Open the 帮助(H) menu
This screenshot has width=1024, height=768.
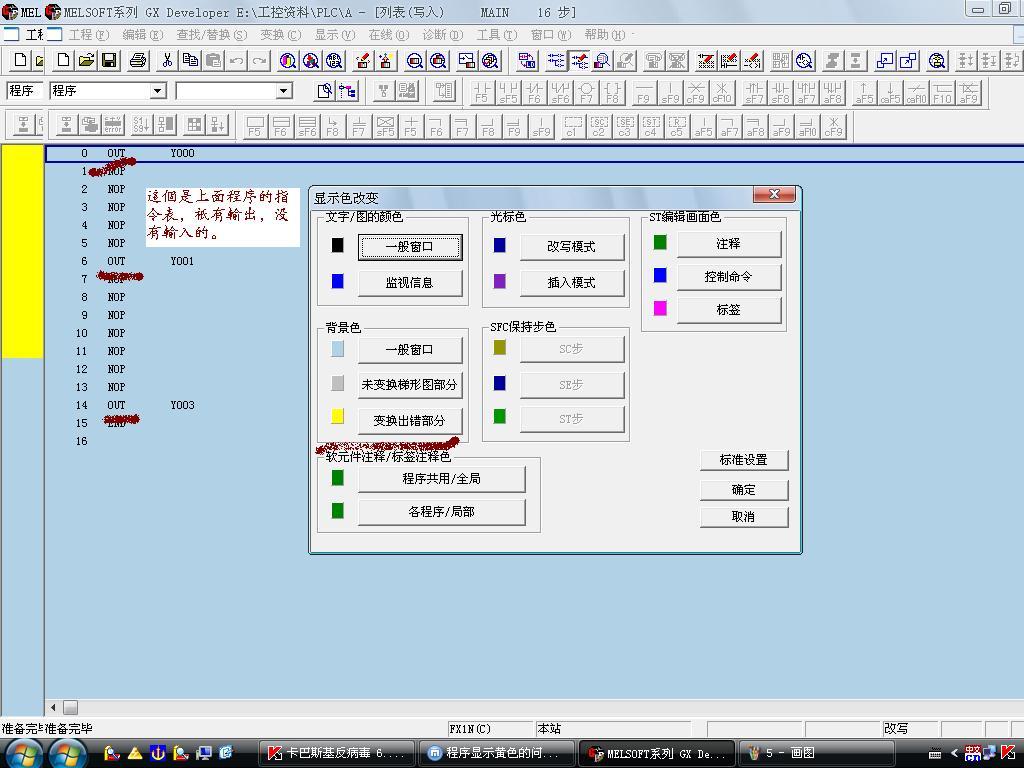pos(603,35)
